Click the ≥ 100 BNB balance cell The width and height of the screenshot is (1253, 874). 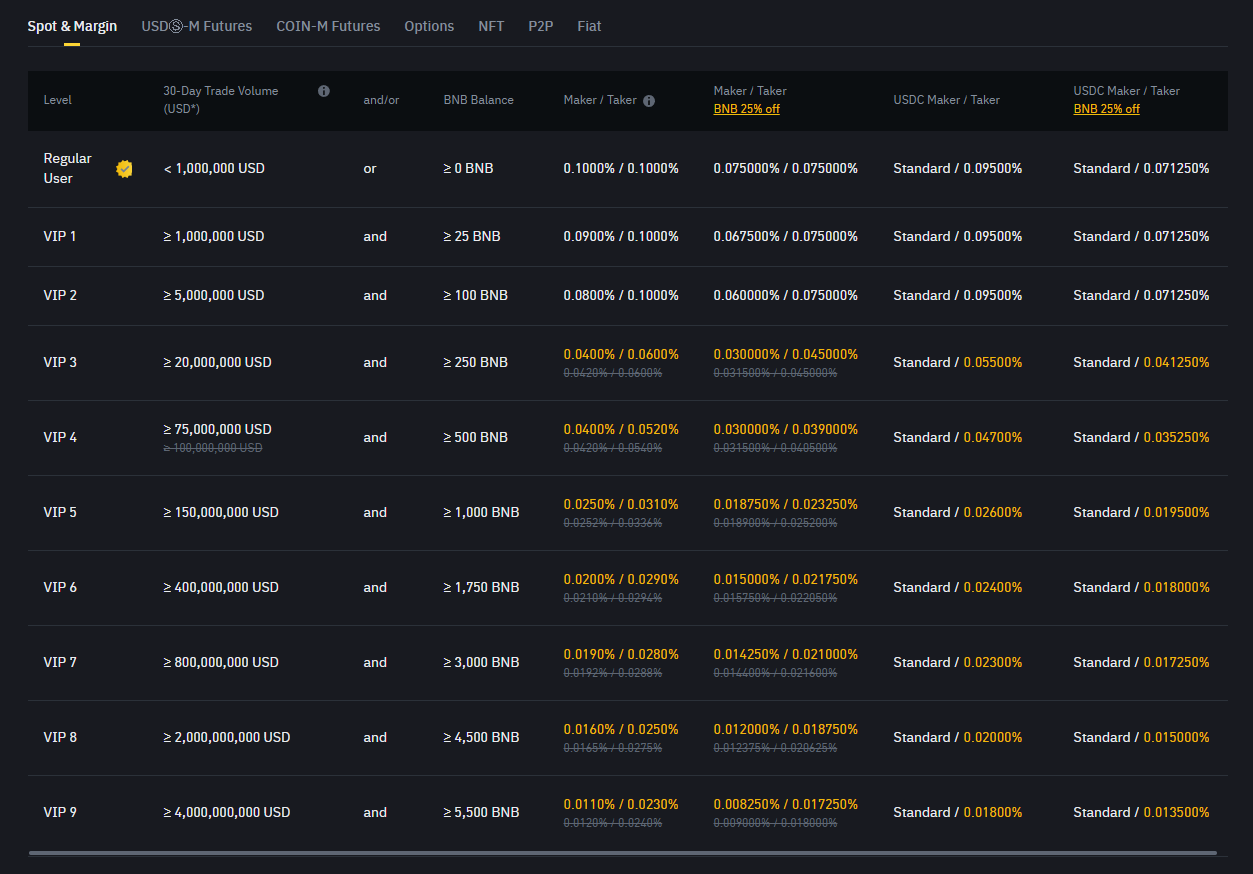coord(476,295)
